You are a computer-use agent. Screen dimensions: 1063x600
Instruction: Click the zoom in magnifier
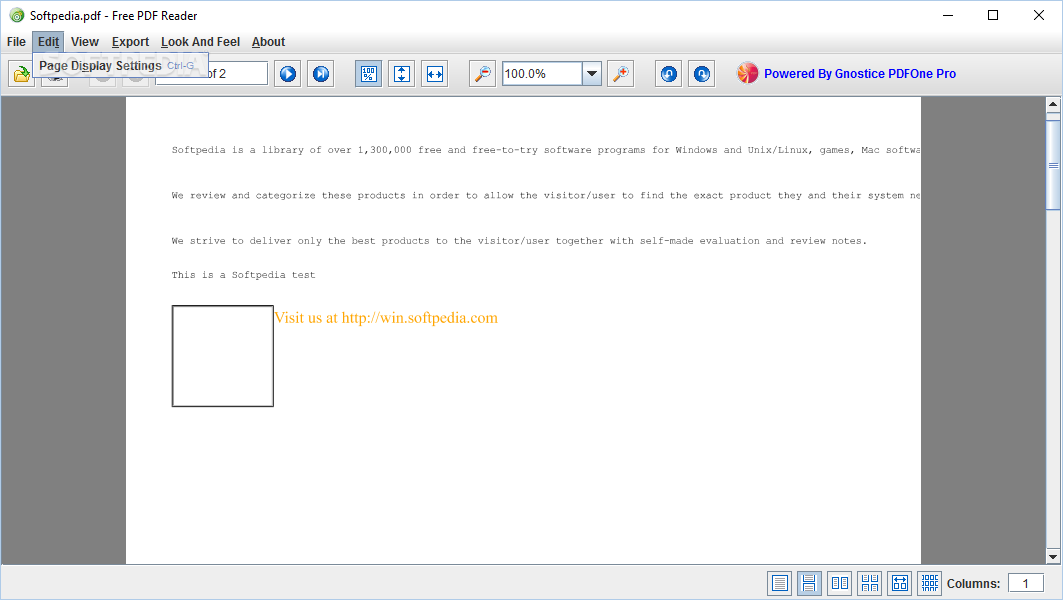tap(620, 74)
